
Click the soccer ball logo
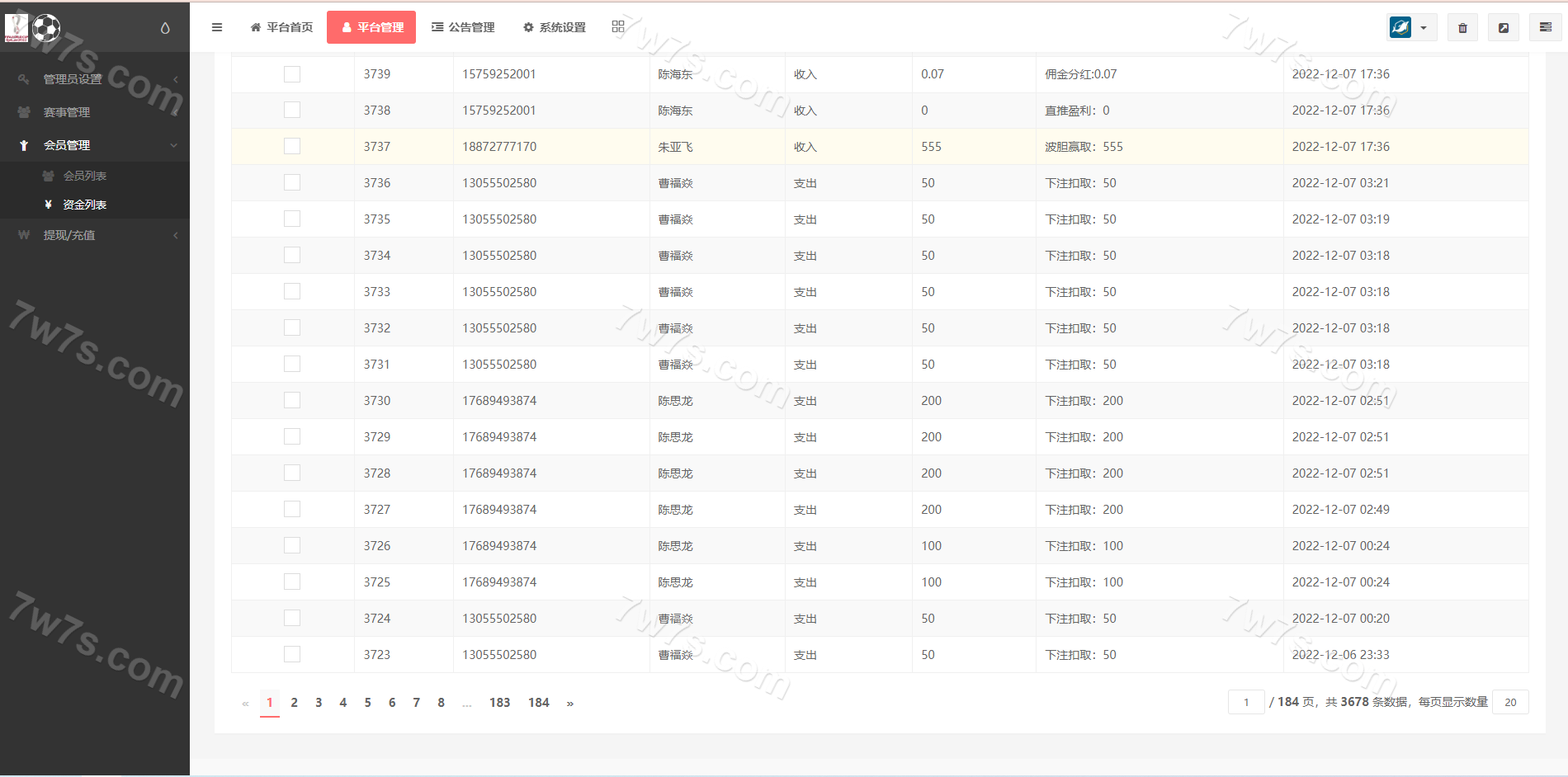click(46, 28)
